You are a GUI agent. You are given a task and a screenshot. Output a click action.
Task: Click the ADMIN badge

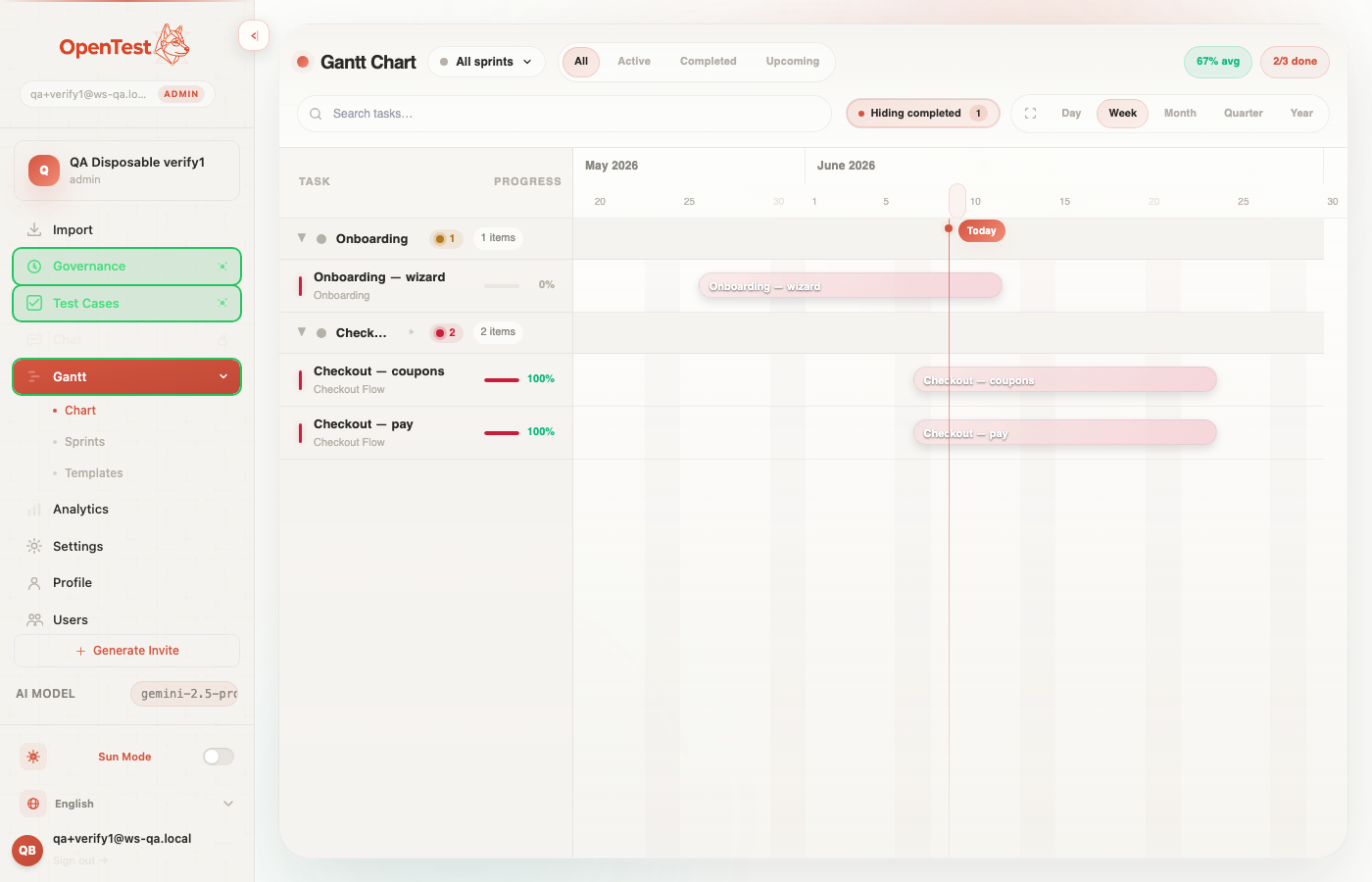coord(181,94)
